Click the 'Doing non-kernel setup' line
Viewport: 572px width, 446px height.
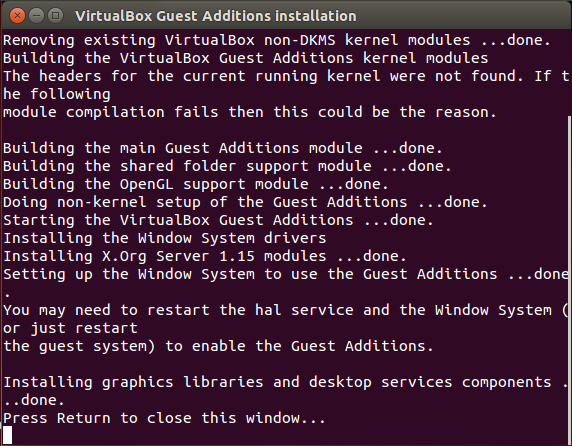pos(245,202)
